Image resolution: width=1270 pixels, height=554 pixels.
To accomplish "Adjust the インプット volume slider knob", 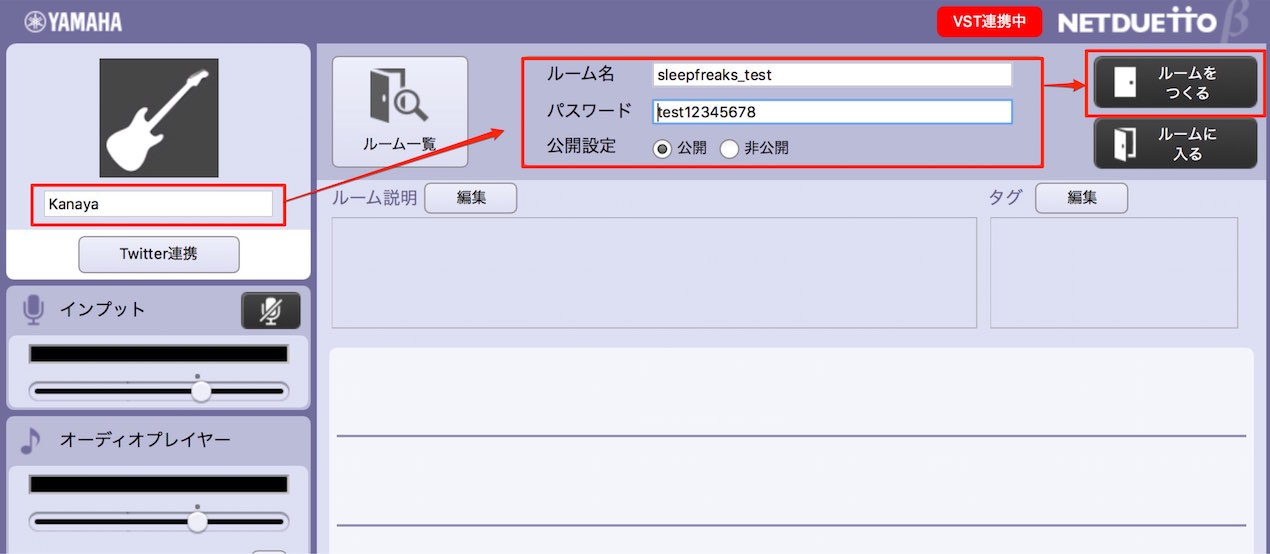I will coord(201,391).
